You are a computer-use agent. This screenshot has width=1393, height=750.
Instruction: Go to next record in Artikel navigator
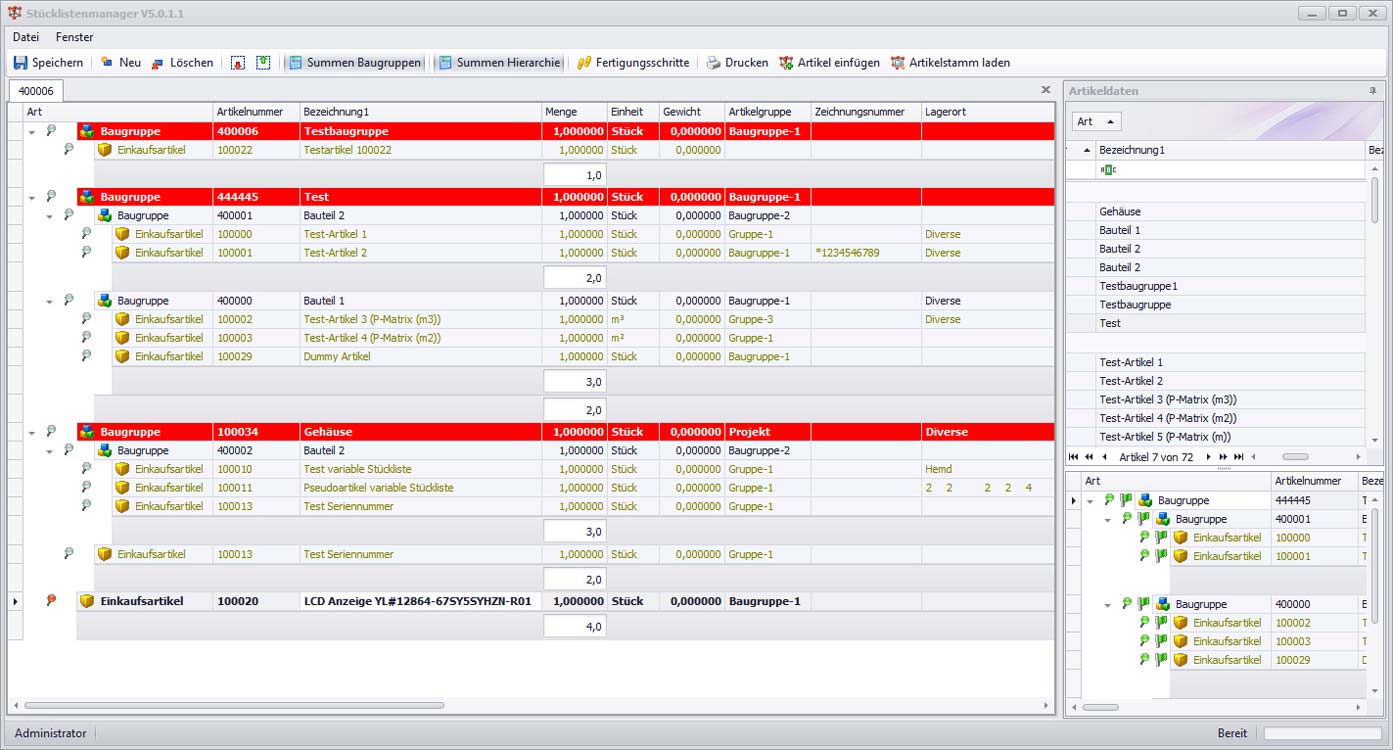tap(1208, 457)
